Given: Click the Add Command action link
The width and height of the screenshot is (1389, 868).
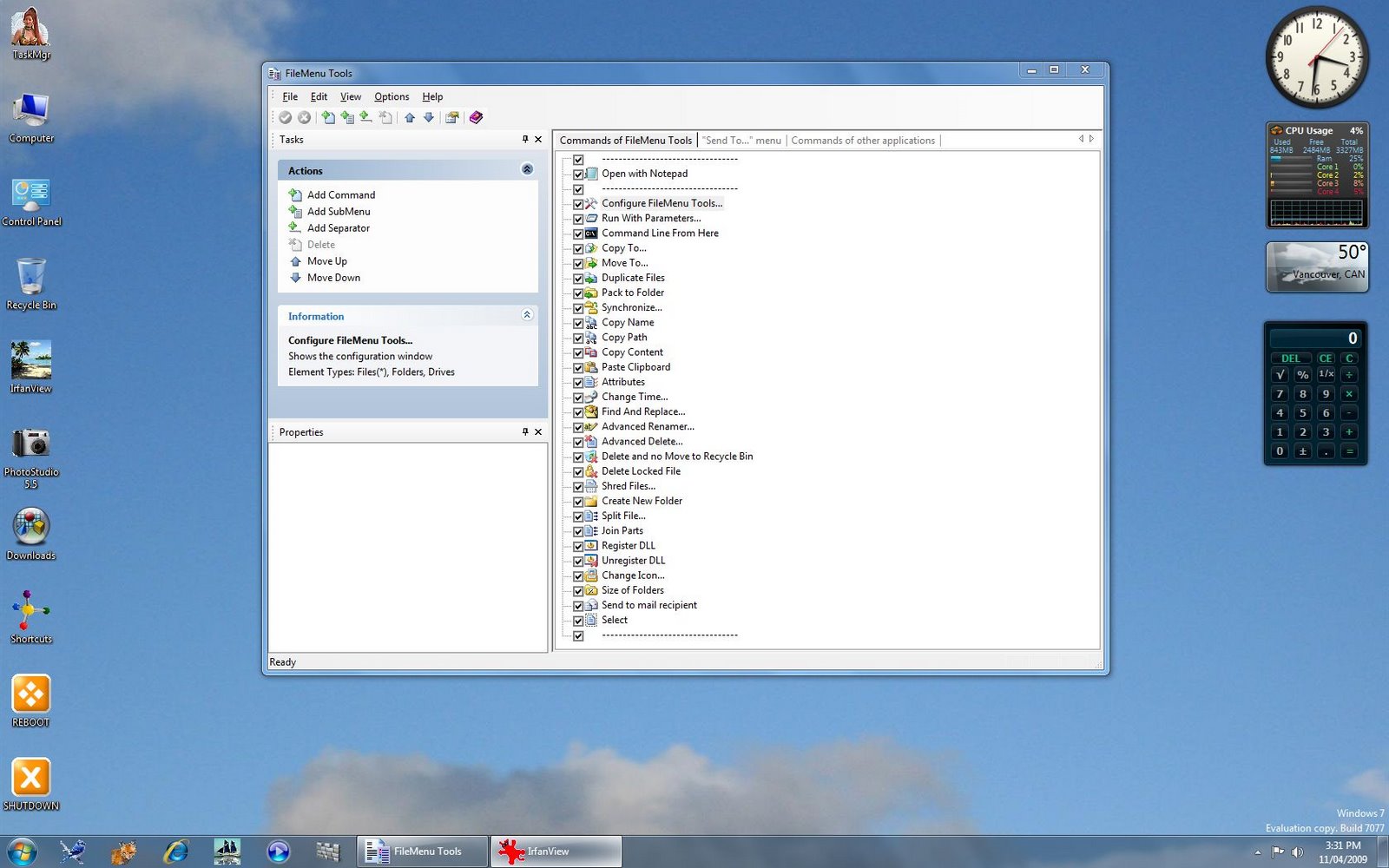Looking at the screenshot, I should (x=341, y=194).
